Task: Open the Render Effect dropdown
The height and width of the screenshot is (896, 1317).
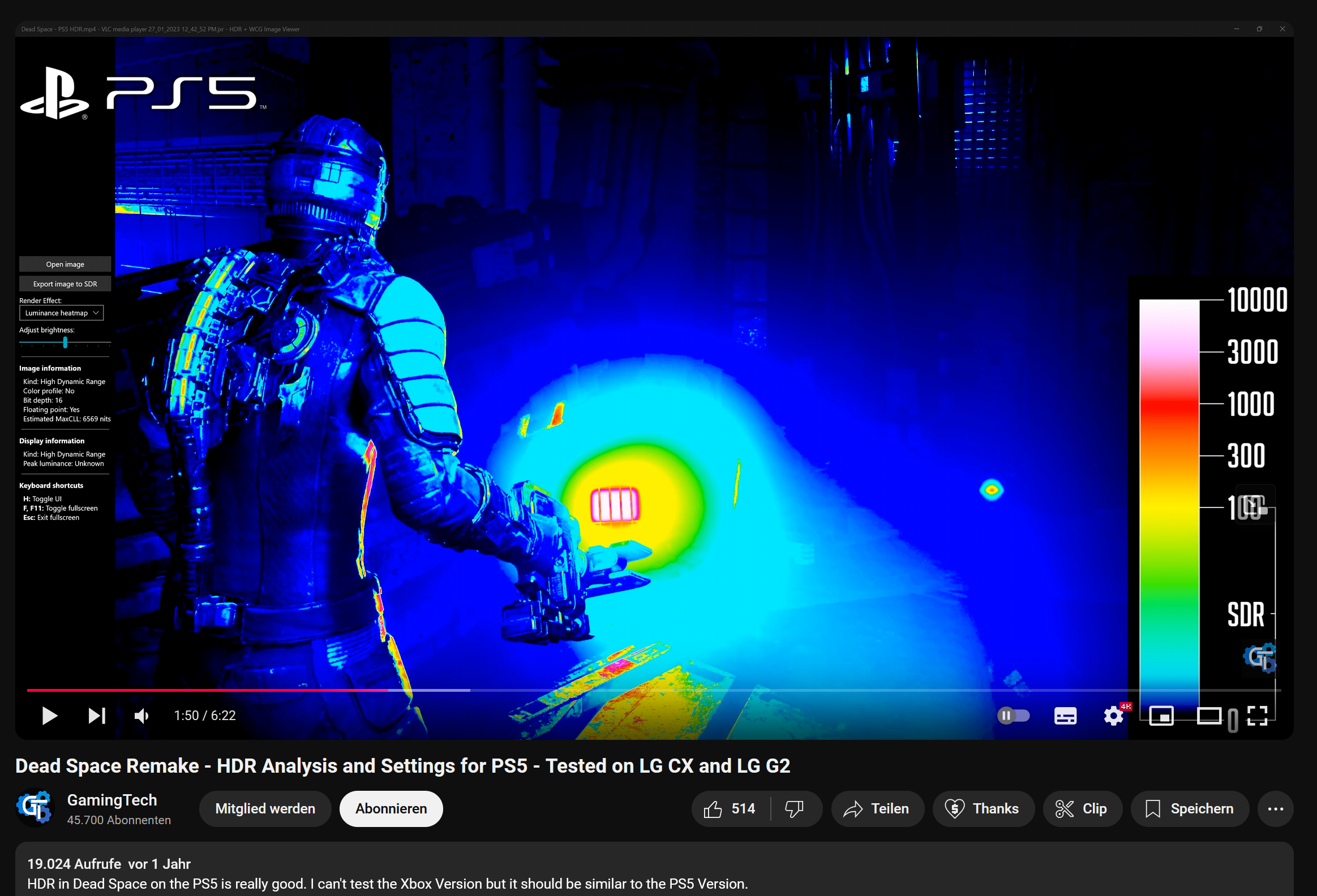Action: tap(61, 313)
